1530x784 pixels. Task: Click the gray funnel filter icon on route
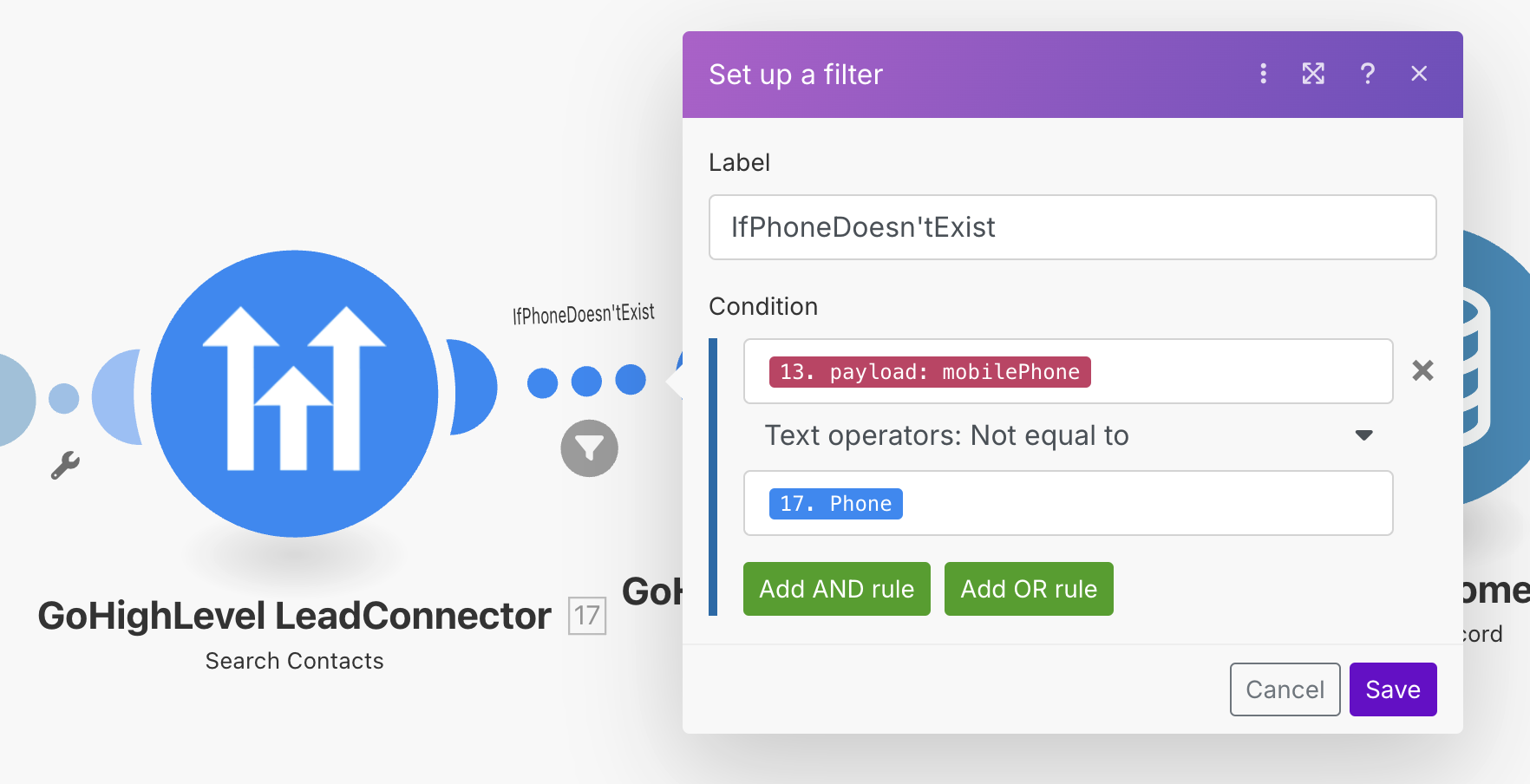click(x=589, y=448)
